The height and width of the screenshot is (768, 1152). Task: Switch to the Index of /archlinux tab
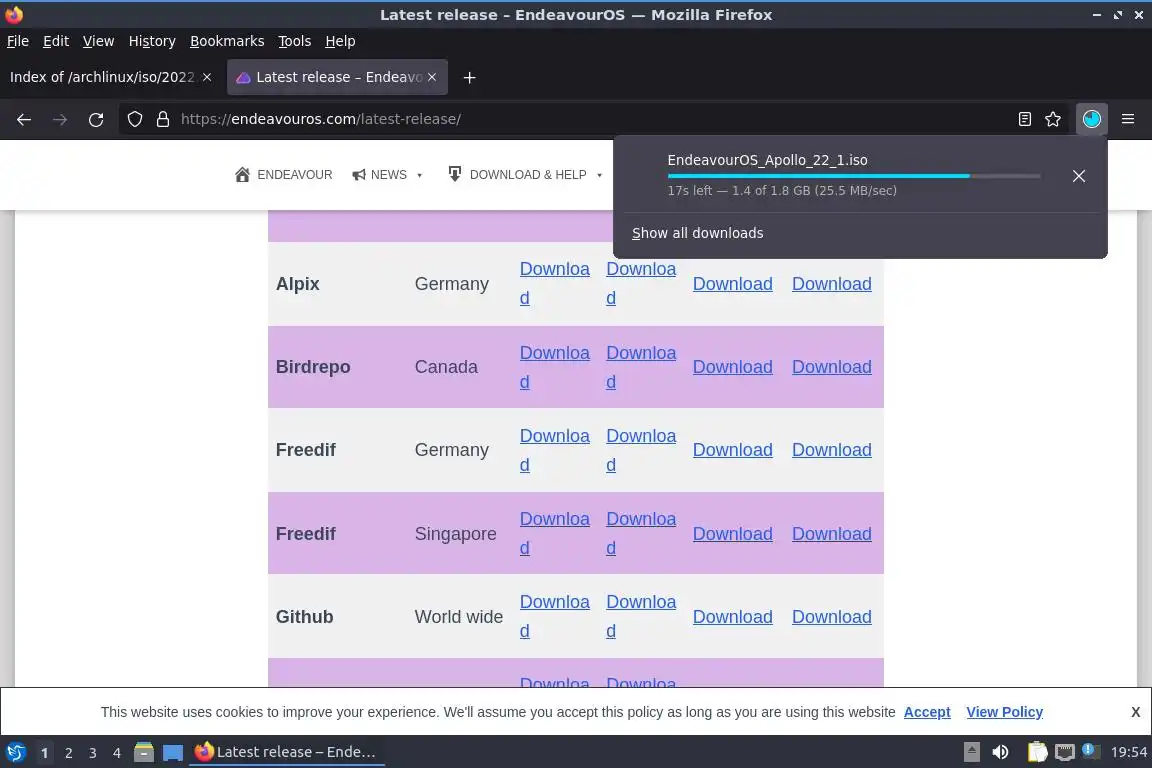tap(103, 77)
